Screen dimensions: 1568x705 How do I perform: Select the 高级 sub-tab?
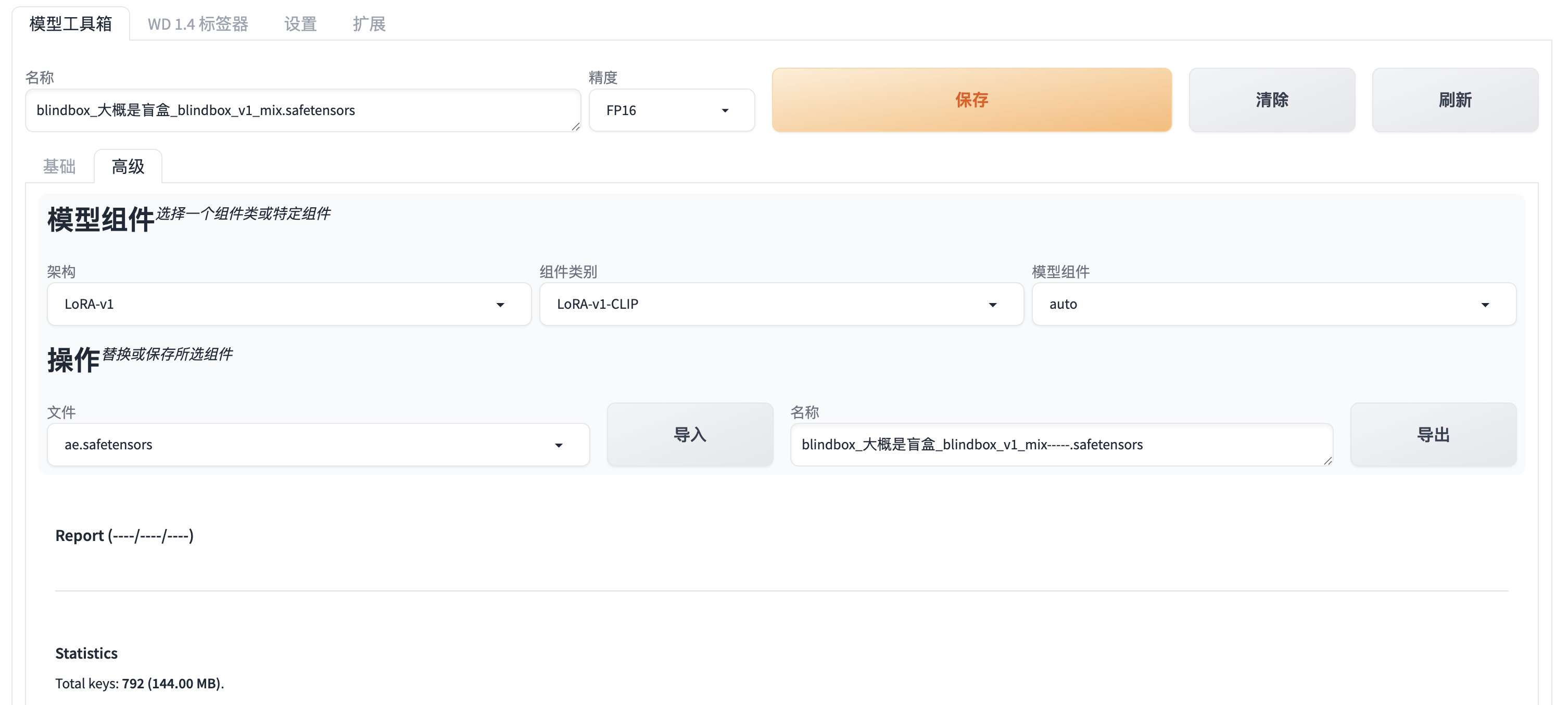click(x=128, y=166)
